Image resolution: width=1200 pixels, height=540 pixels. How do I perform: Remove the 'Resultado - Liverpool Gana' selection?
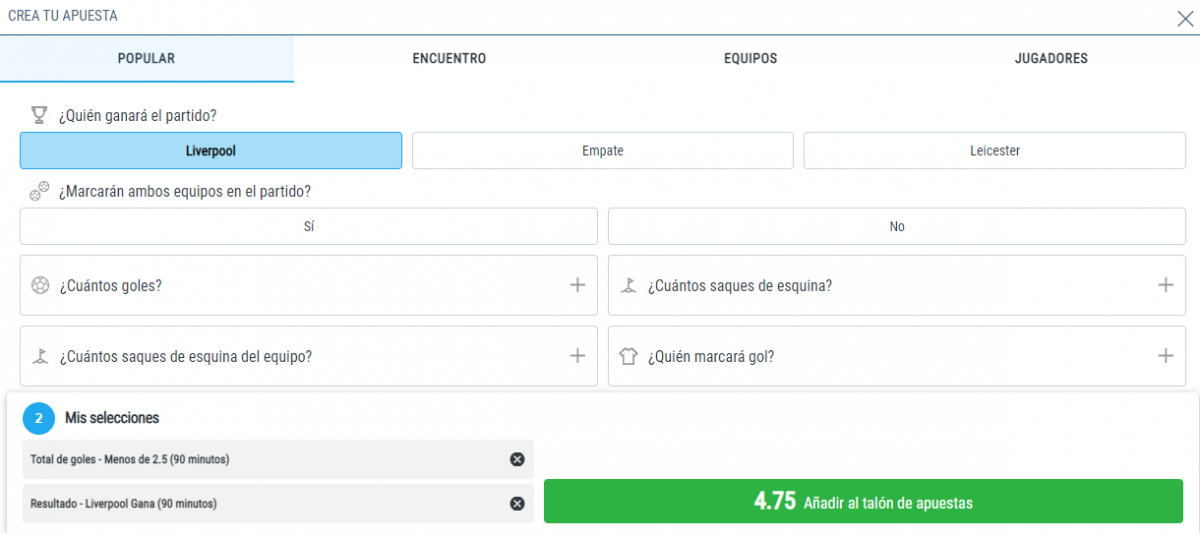(517, 504)
